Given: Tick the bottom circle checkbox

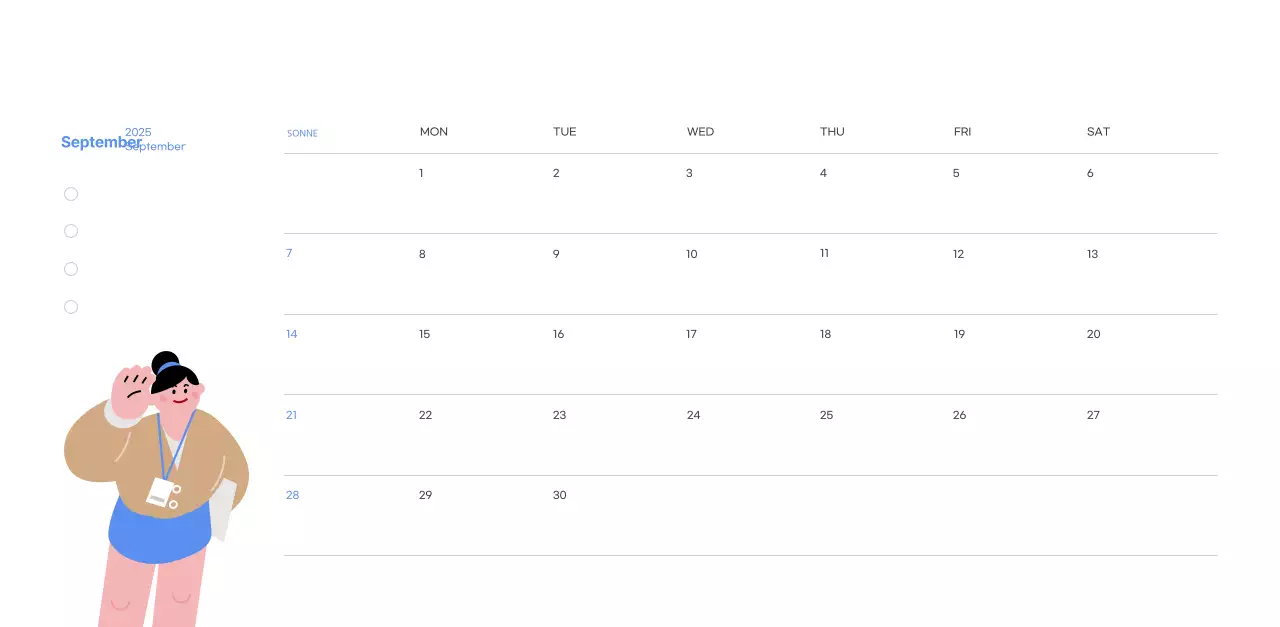Looking at the screenshot, I should point(71,307).
